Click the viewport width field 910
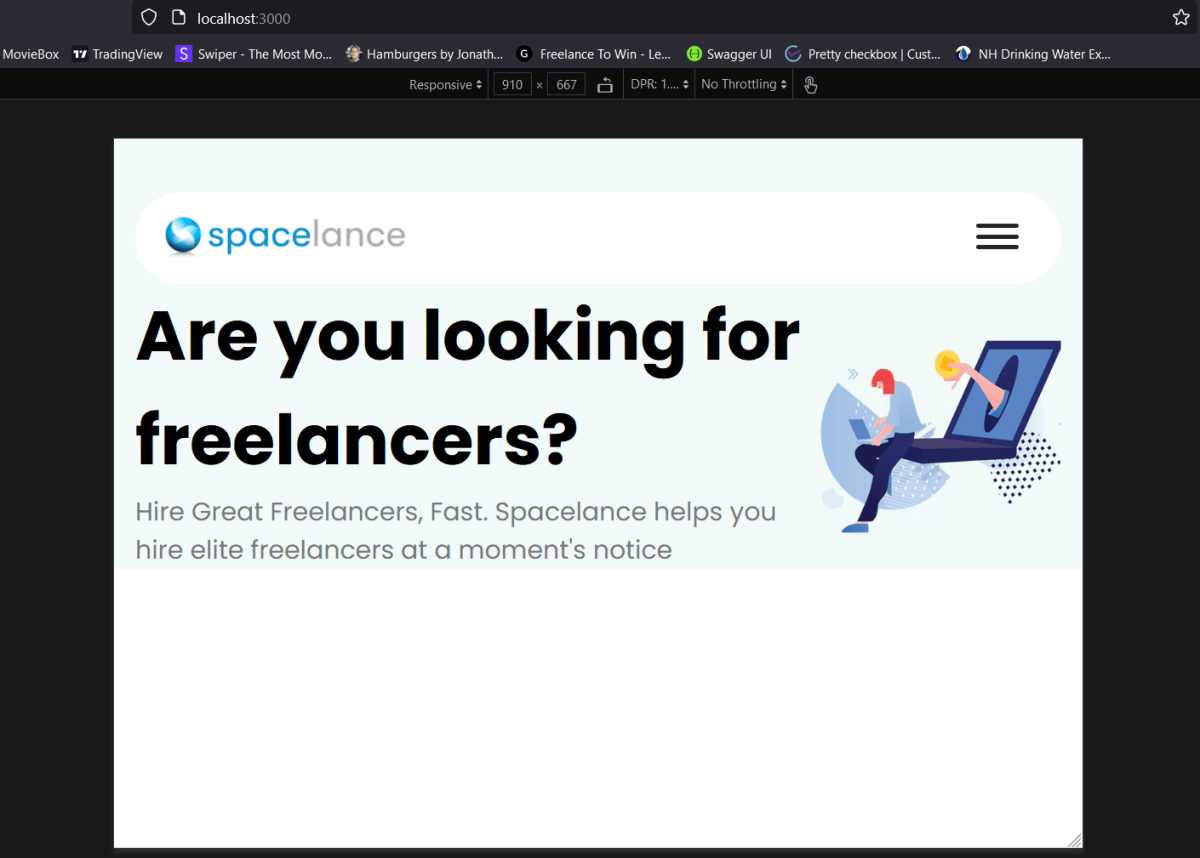Screen dimensions: 1200x858 [512, 85]
